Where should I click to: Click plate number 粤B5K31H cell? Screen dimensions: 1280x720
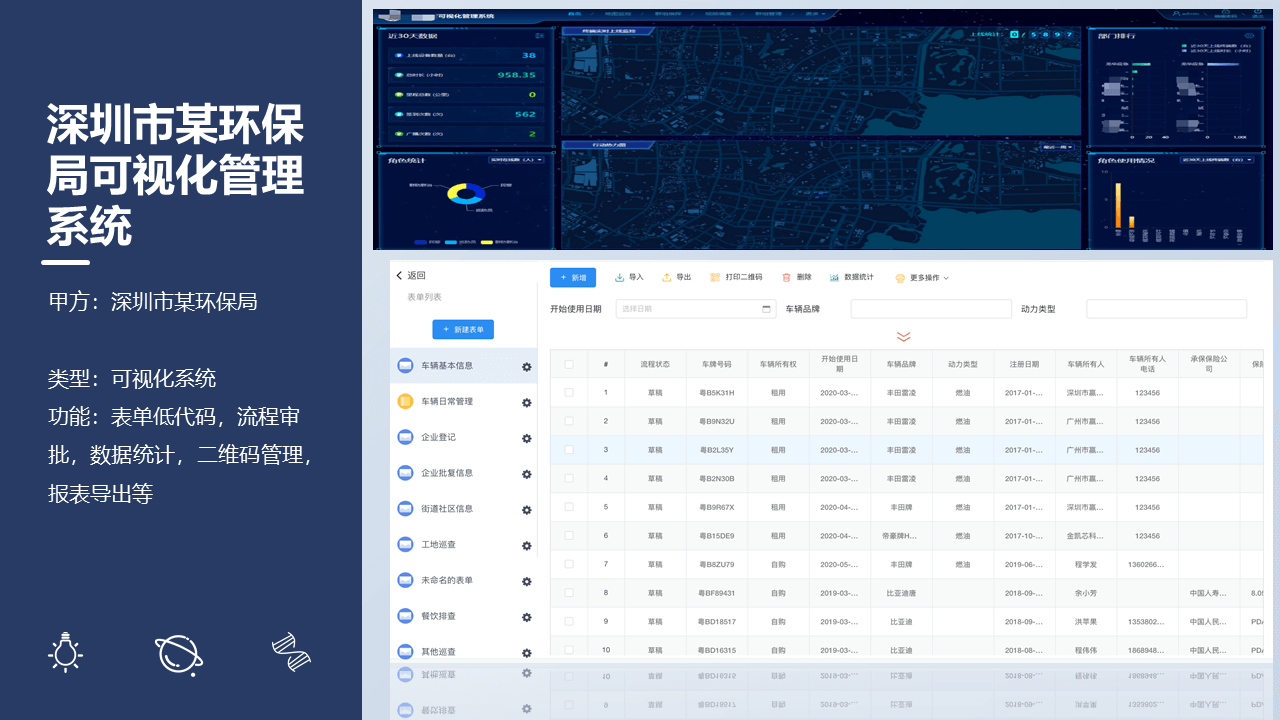click(x=717, y=393)
